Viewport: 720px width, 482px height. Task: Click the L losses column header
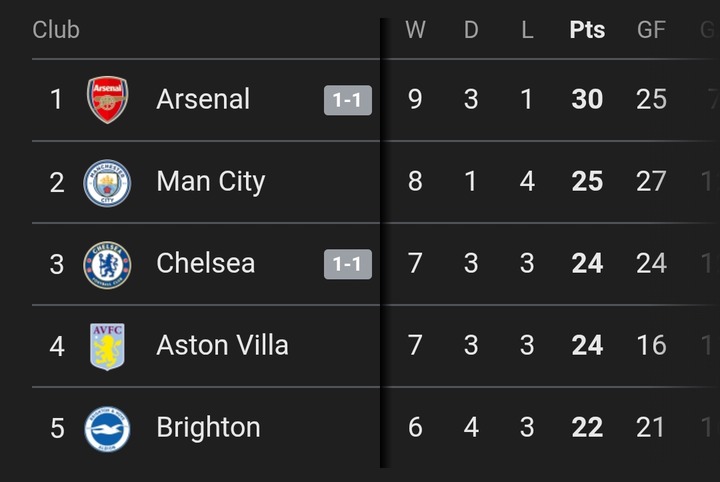pos(527,30)
